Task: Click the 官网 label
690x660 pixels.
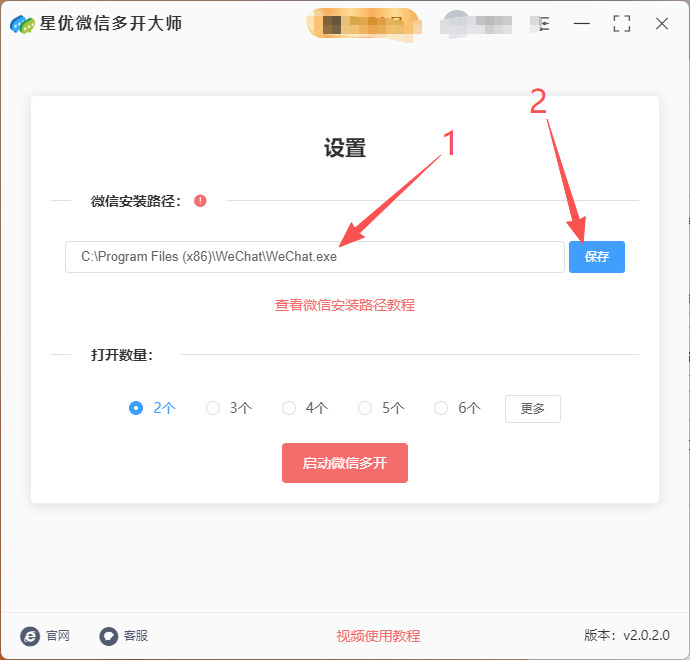Action: click(x=58, y=636)
